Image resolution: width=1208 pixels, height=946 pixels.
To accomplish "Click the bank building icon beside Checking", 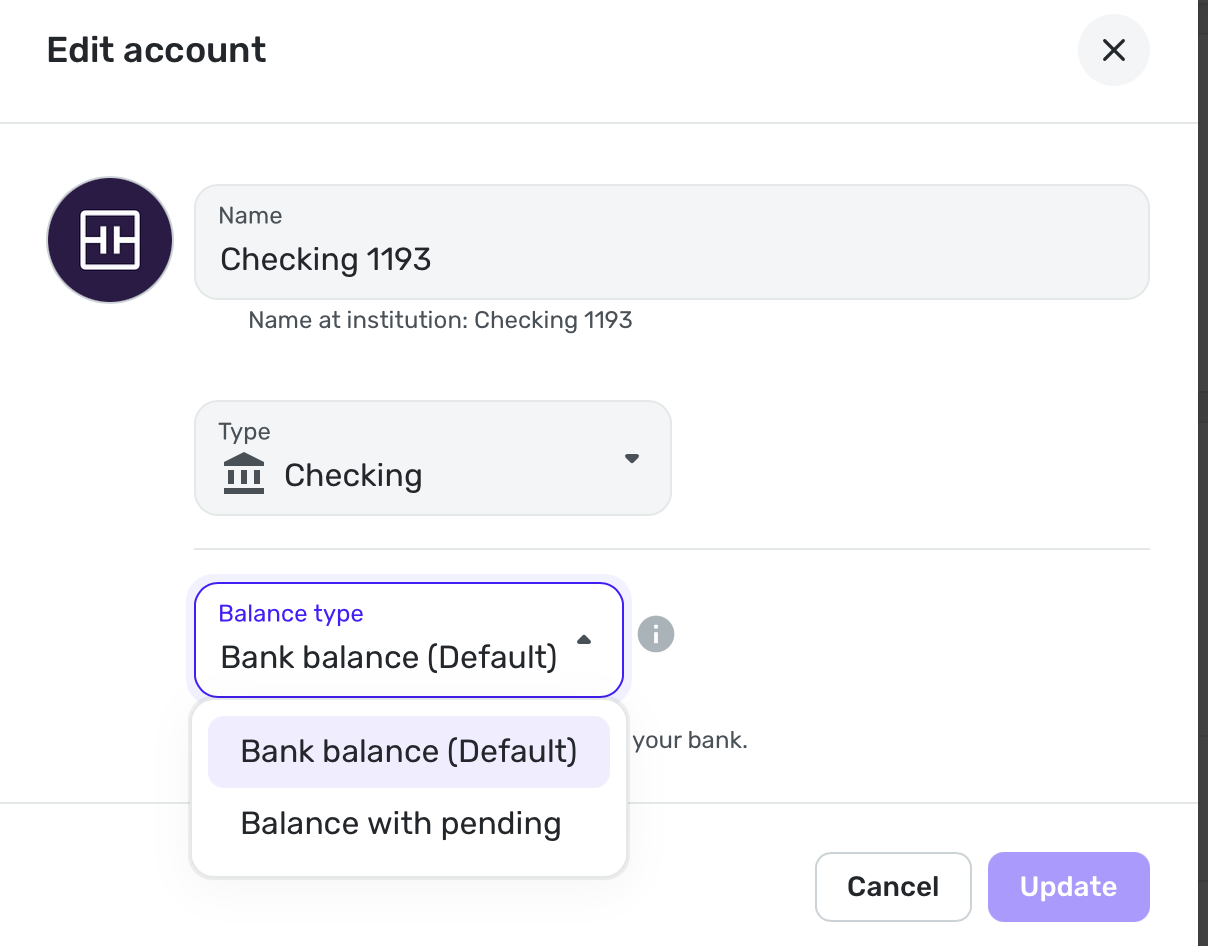I will point(244,474).
